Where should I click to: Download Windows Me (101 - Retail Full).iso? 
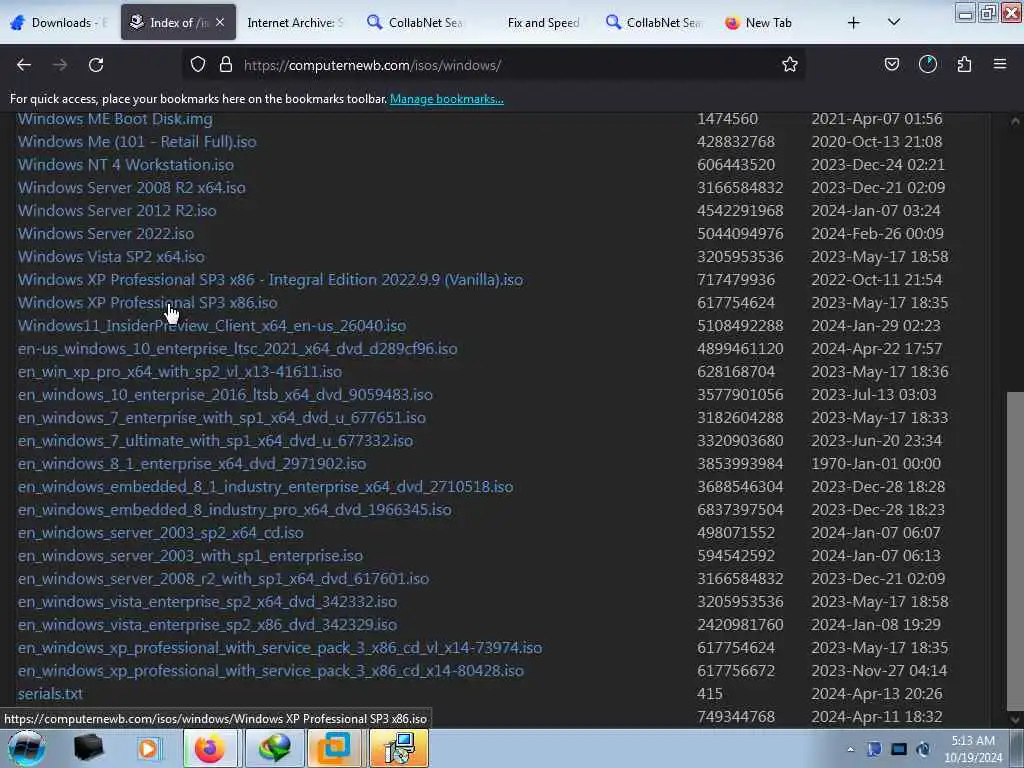click(x=137, y=142)
